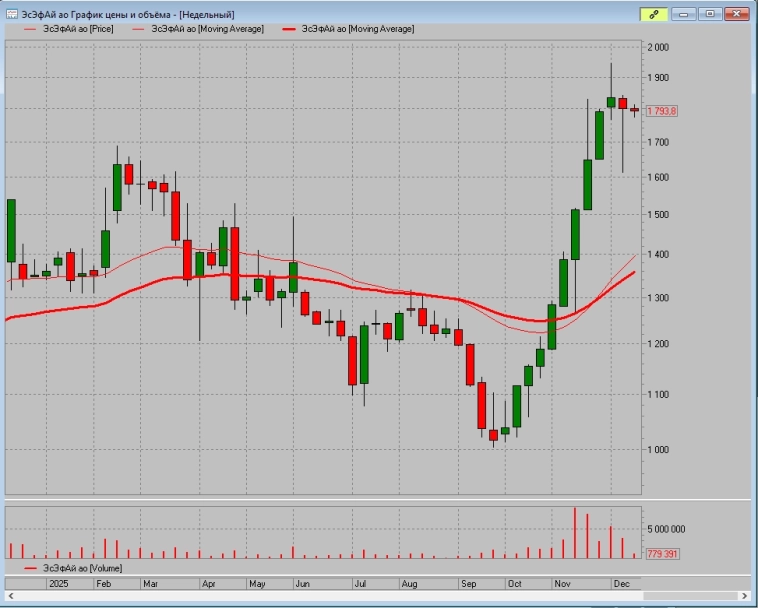Image resolution: width=758 pixels, height=608 pixels.
Task: Click the Jul label on time axis
Action: (x=359, y=582)
